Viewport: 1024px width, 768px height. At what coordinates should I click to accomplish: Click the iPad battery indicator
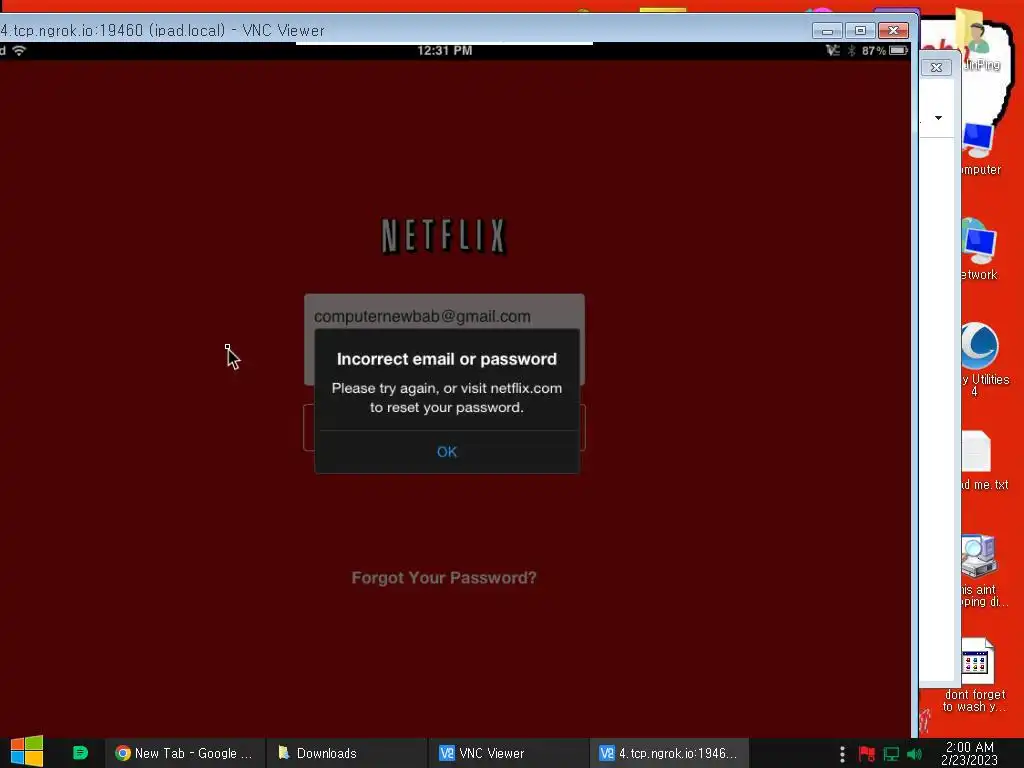pos(899,50)
